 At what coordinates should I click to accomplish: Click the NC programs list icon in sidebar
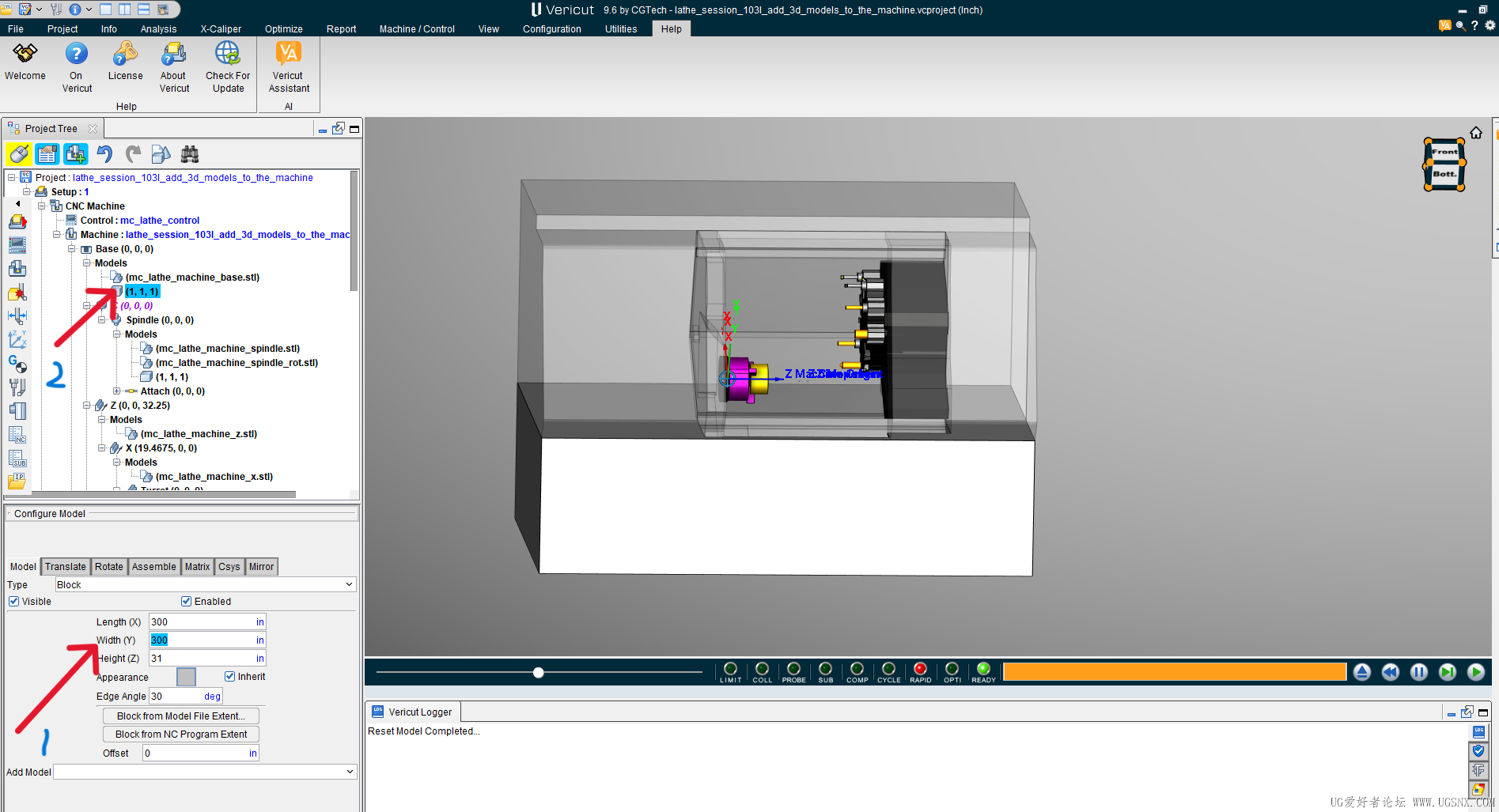(x=17, y=434)
